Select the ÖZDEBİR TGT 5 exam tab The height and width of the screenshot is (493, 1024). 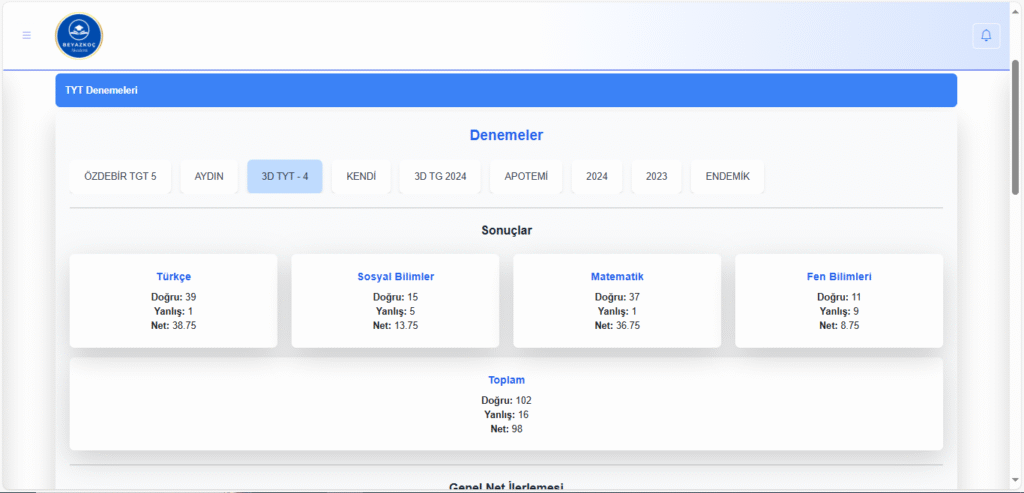tap(120, 176)
